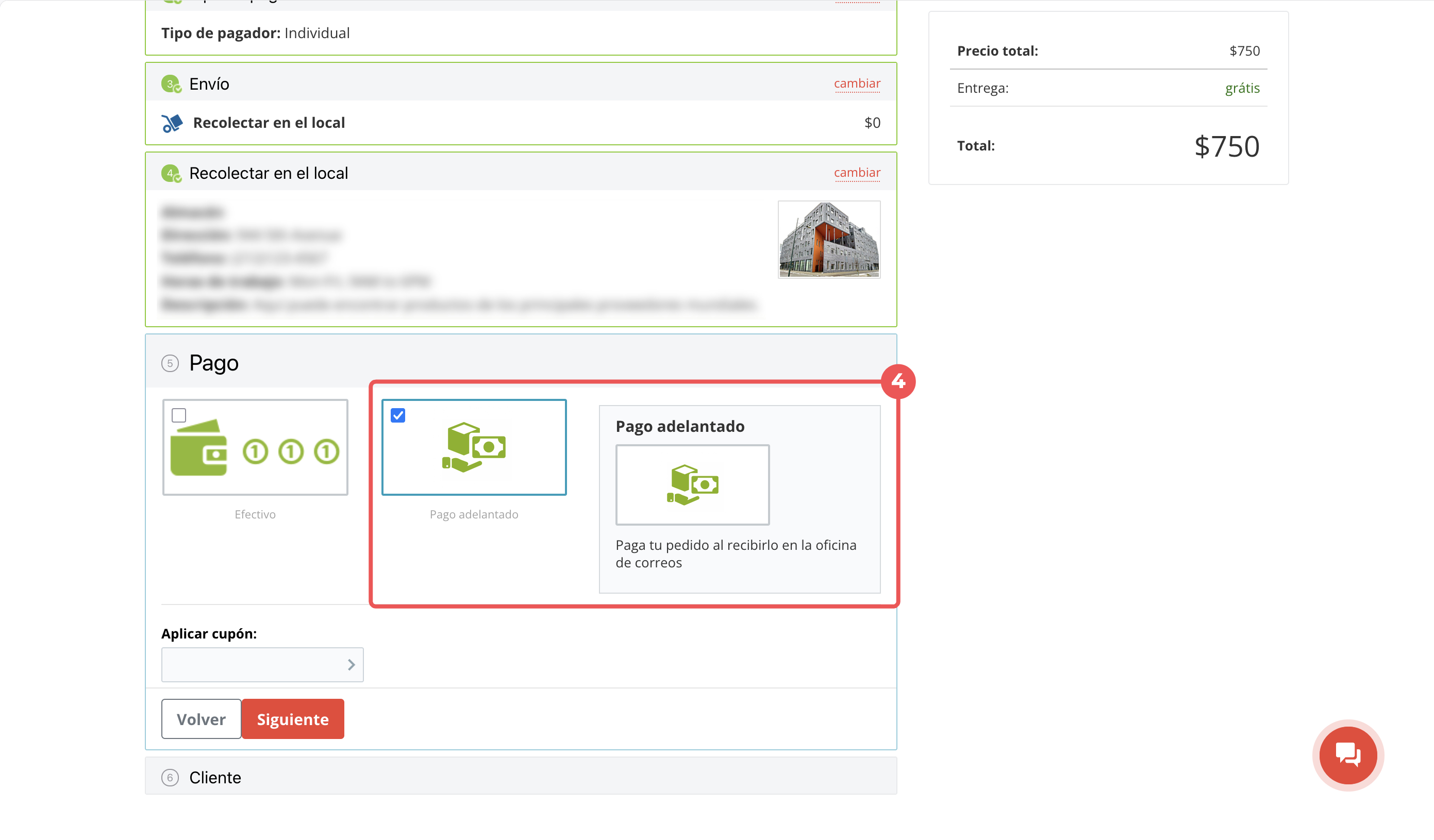The image size is (1434, 840).
Task: Open the store building thumbnail
Action: 828,240
